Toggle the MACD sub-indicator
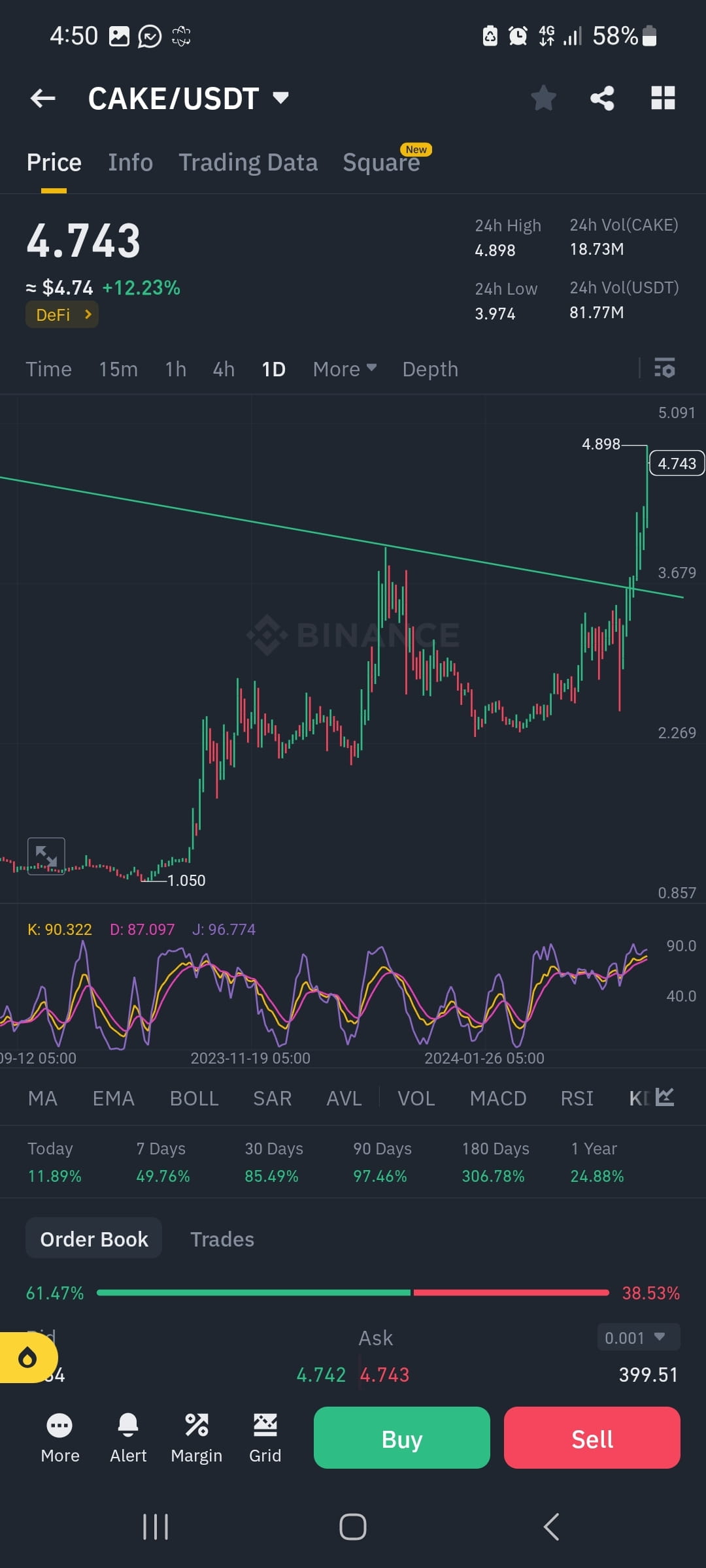This screenshot has height=1568, width=706. [x=498, y=1098]
